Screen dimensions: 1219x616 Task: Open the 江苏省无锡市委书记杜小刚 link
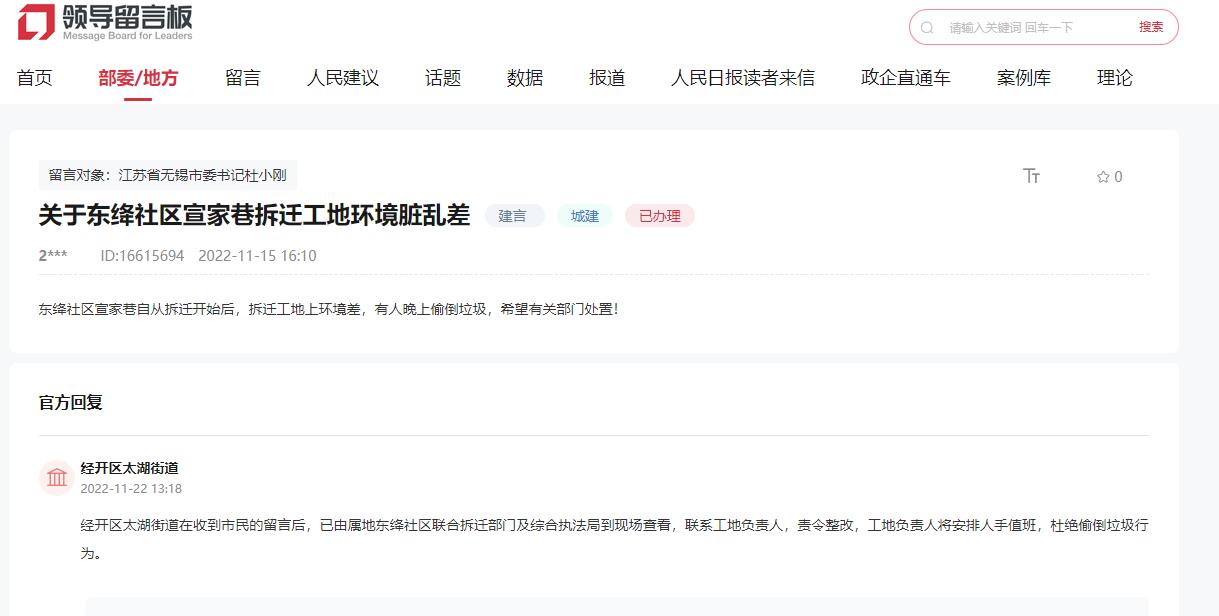click(204, 173)
